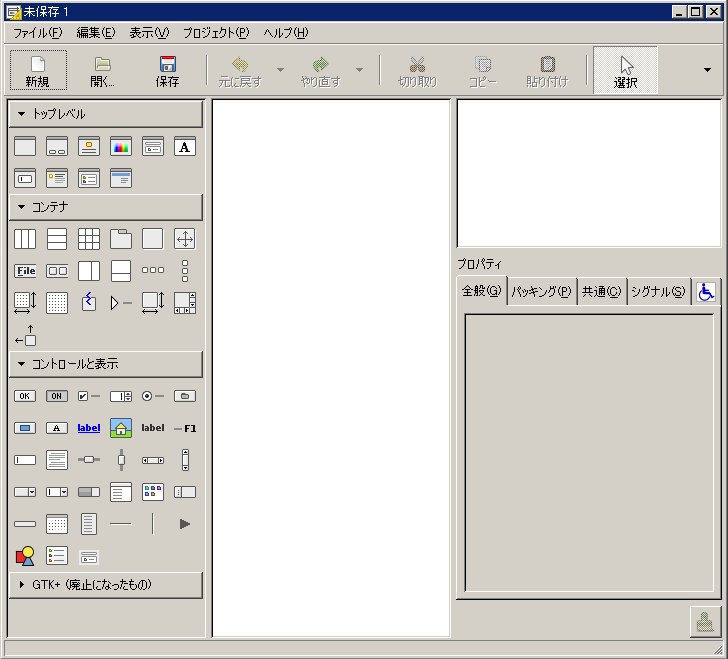Pick the File Chooser Dialog icon

(153, 147)
